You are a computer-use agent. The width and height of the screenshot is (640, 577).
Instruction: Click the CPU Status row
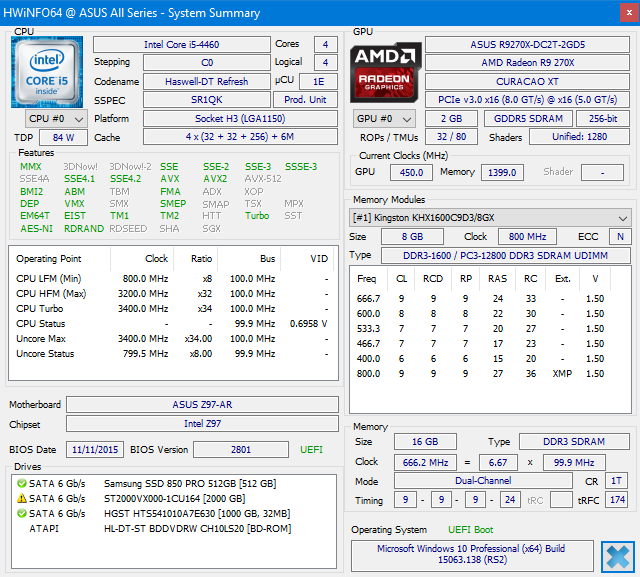[173, 324]
